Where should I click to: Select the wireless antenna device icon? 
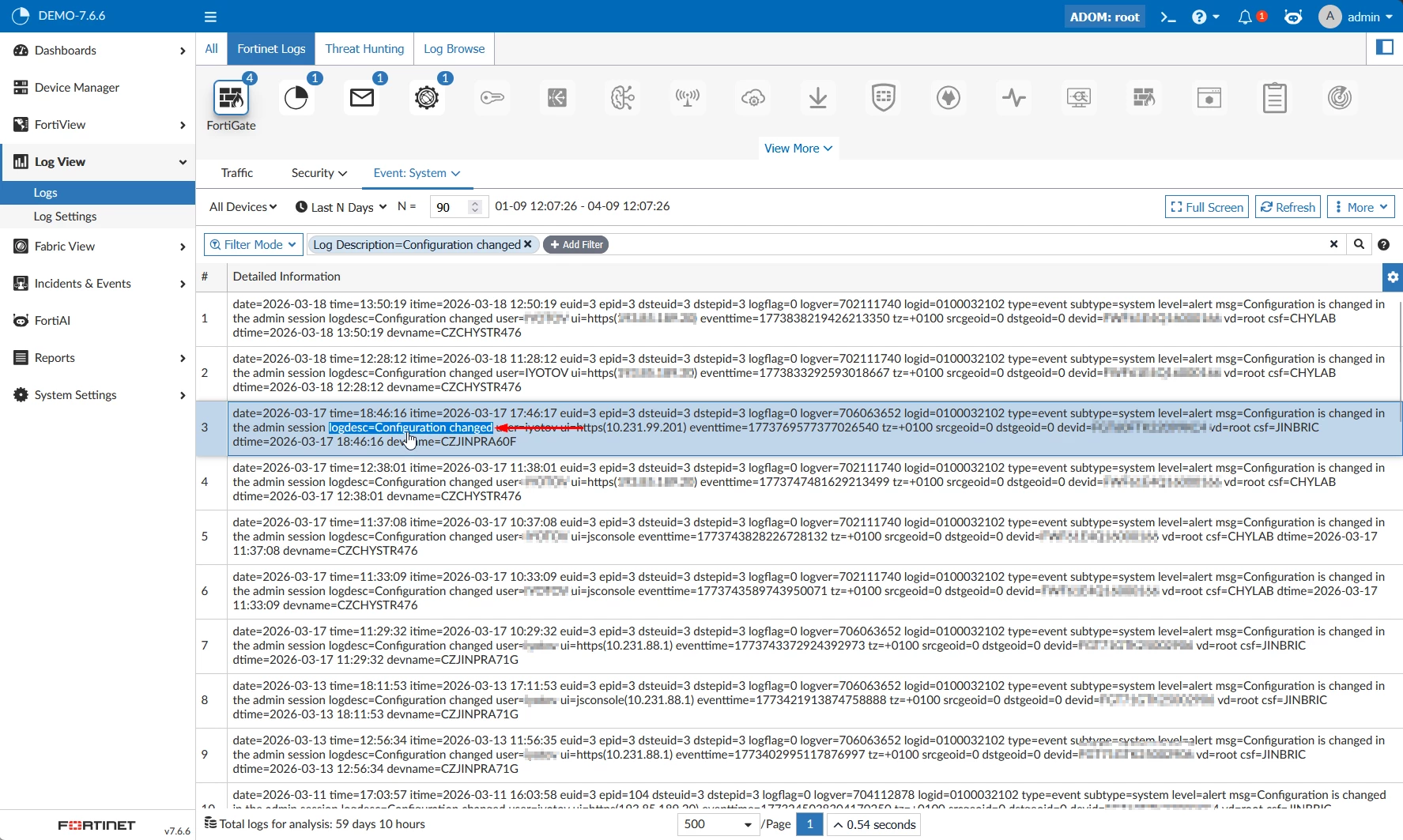[x=688, y=98]
